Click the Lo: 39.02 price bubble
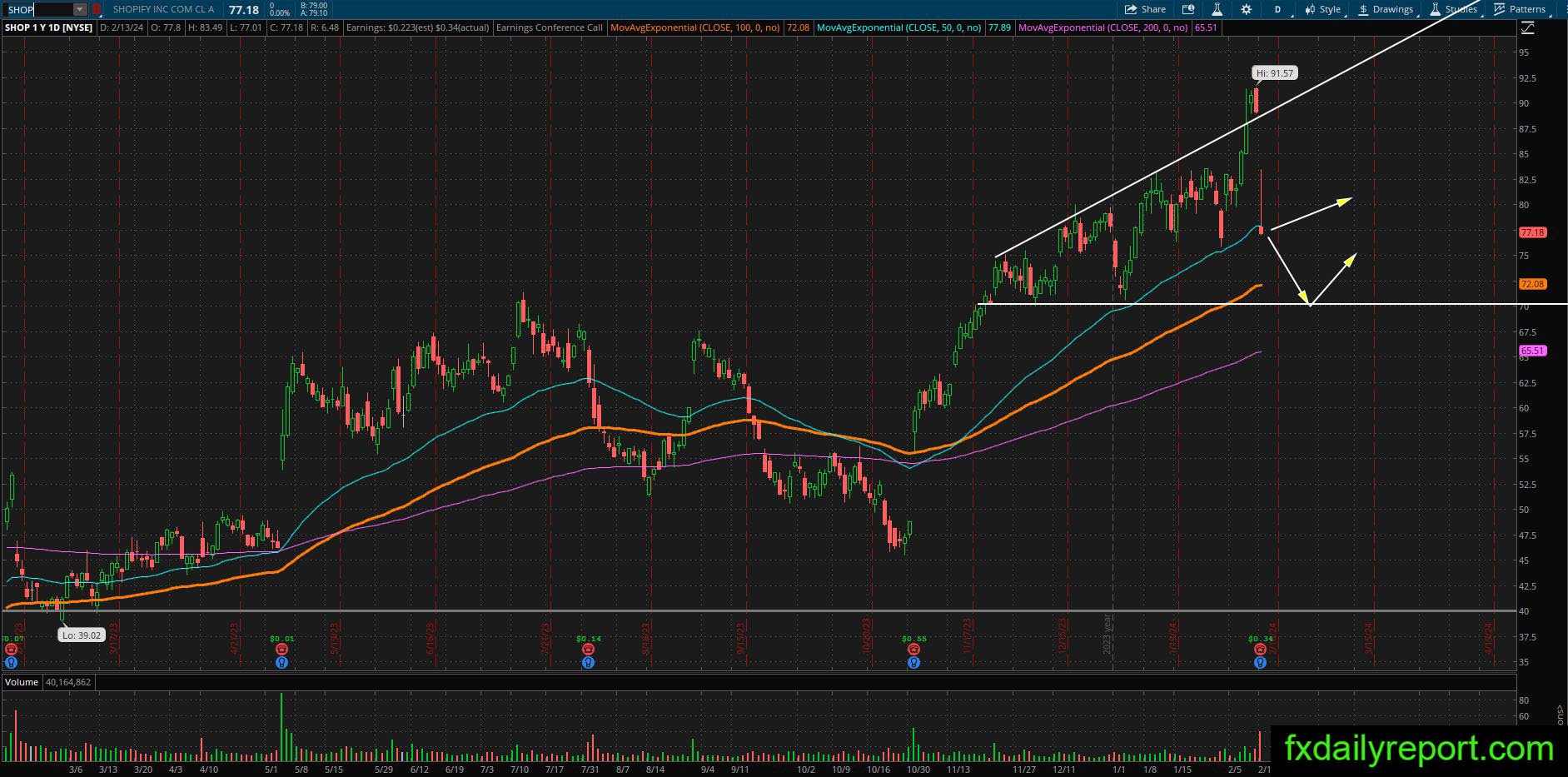This screenshot has width=1568, height=777. [x=81, y=635]
